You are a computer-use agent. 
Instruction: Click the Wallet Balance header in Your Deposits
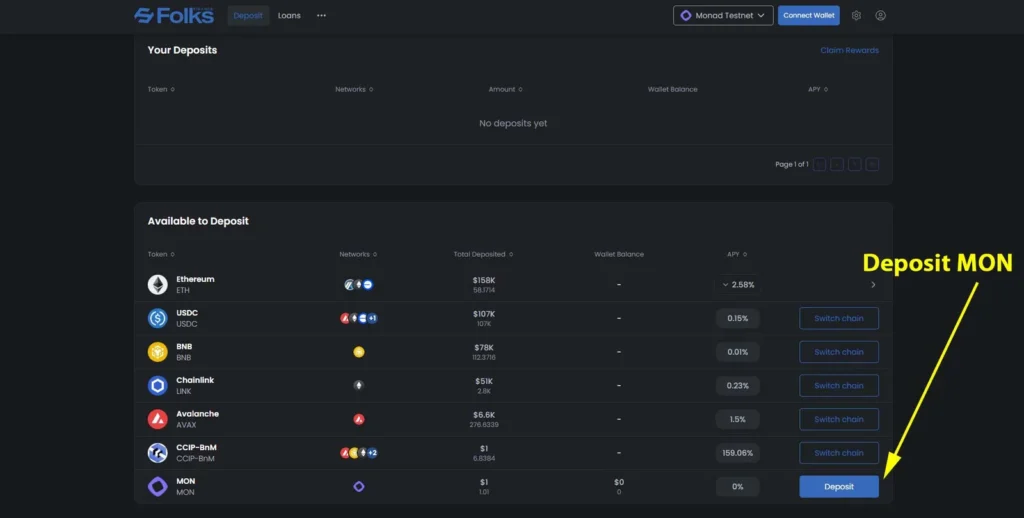pyautogui.click(x=673, y=89)
